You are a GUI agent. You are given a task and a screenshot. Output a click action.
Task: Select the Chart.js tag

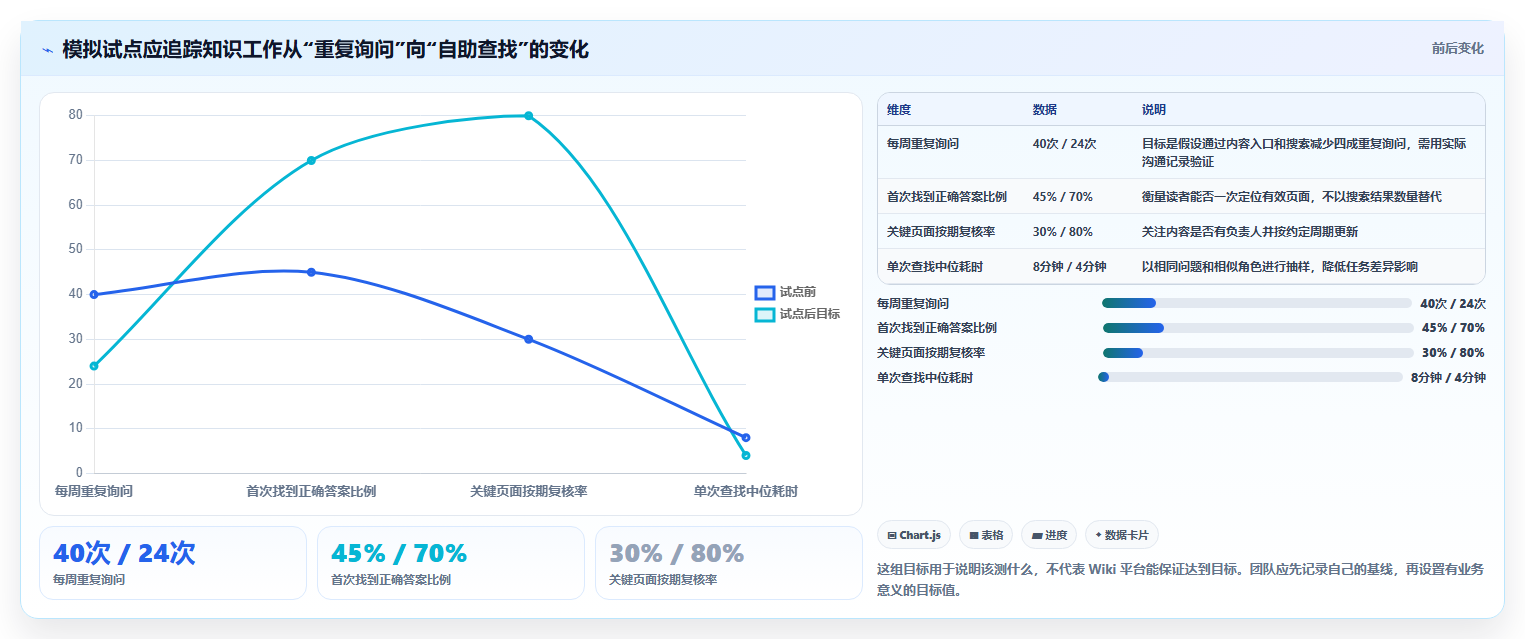914,535
